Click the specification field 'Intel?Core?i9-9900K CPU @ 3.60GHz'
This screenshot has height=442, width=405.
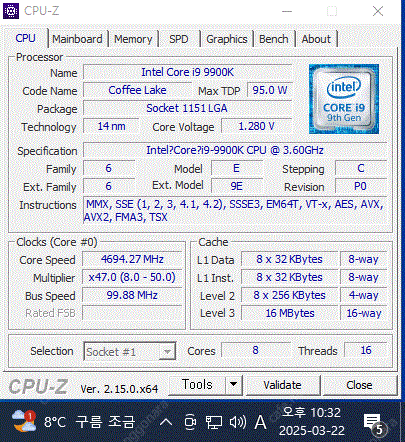pyautogui.click(x=235, y=150)
